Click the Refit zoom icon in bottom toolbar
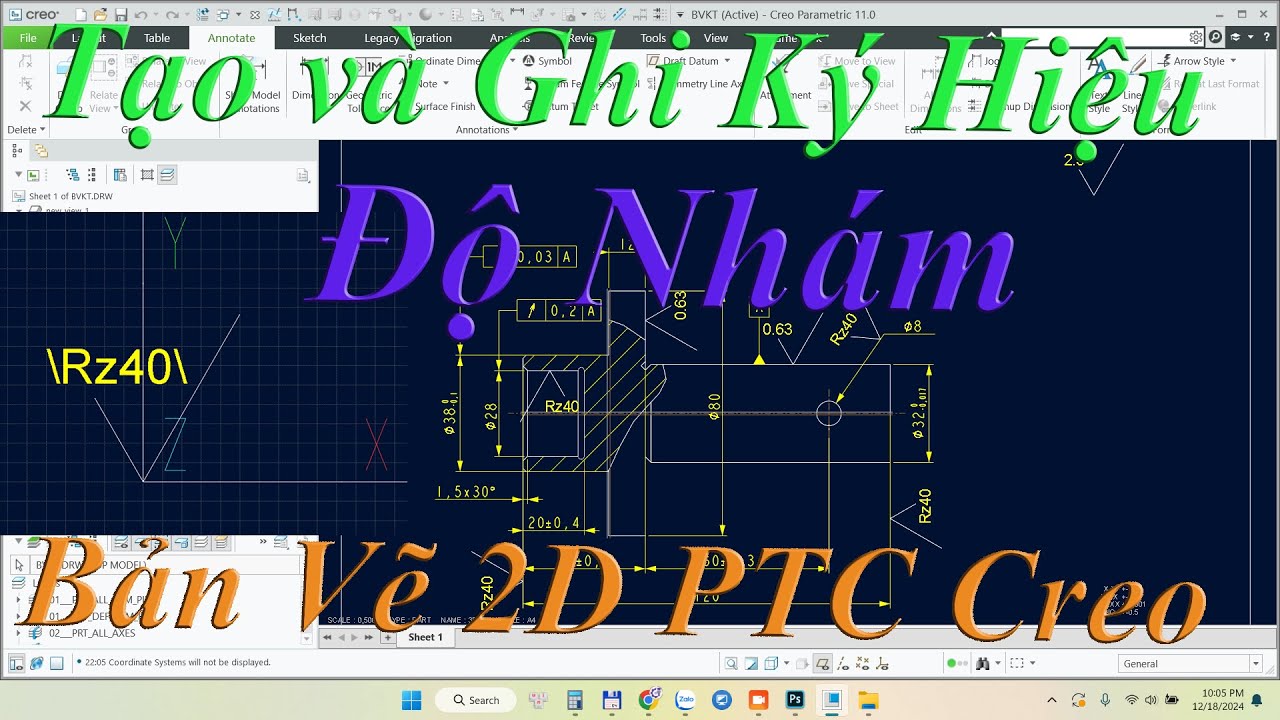This screenshot has width=1280, height=720. point(731,663)
